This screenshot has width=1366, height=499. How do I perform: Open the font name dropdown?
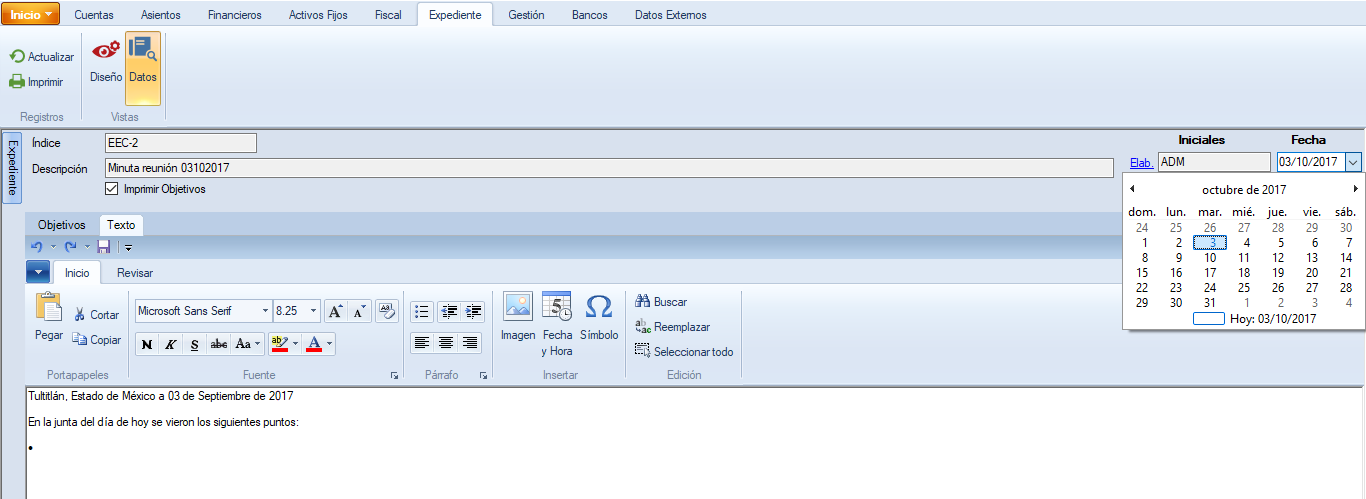[265, 311]
